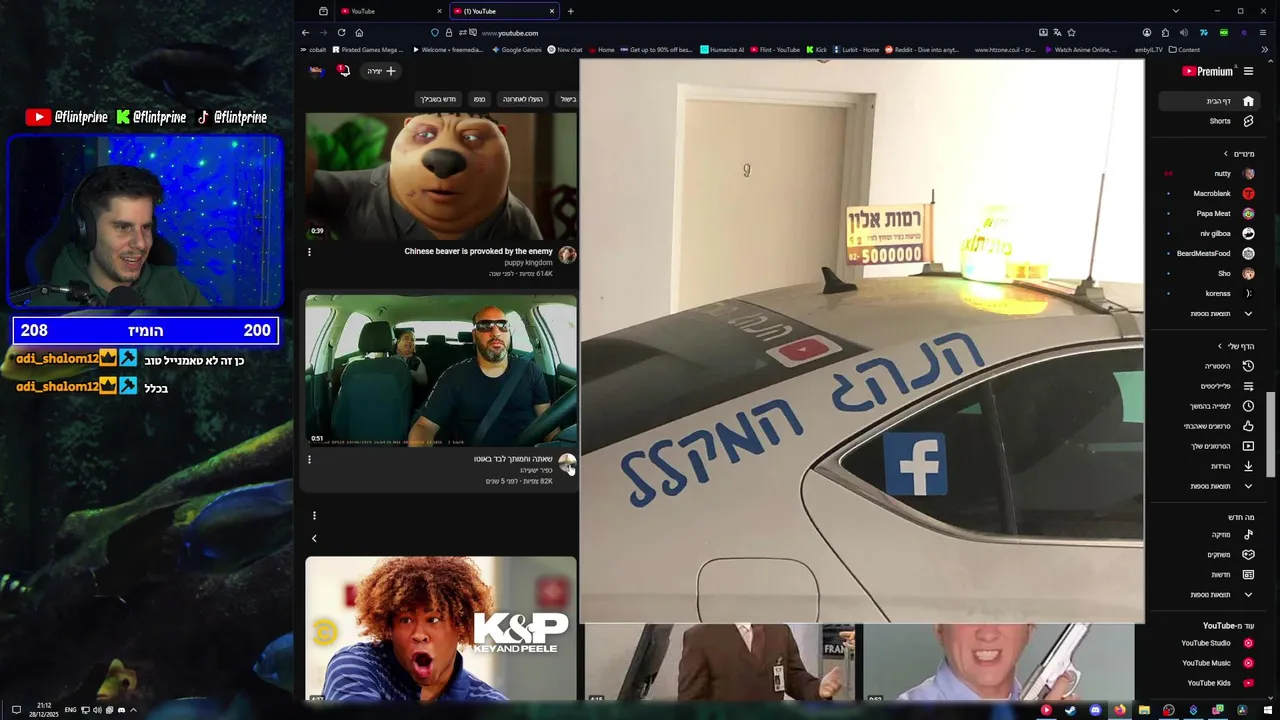Open a new browser tab

point(570,11)
